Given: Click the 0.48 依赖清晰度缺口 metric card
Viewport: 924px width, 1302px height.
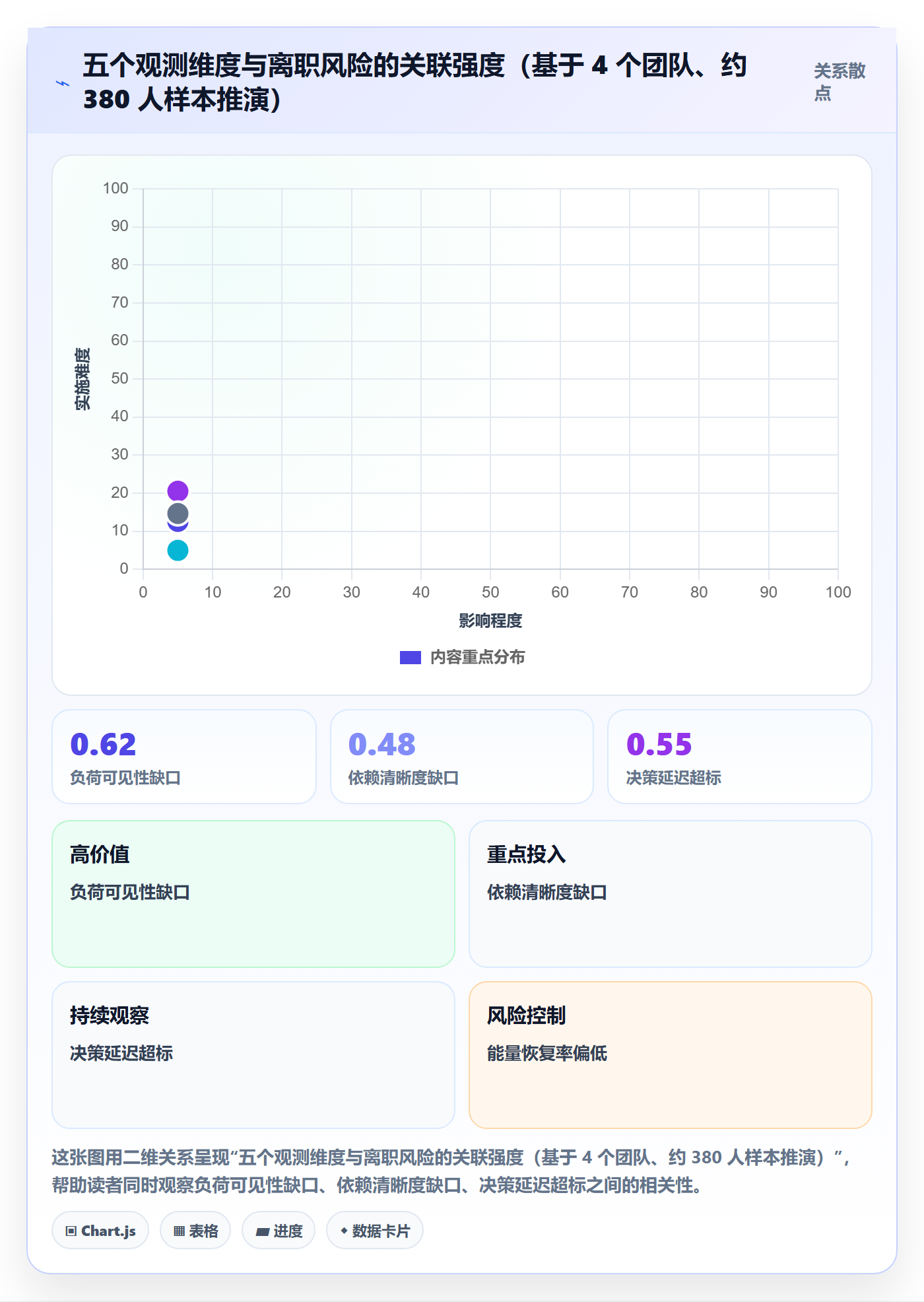Looking at the screenshot, I should 462,757.
